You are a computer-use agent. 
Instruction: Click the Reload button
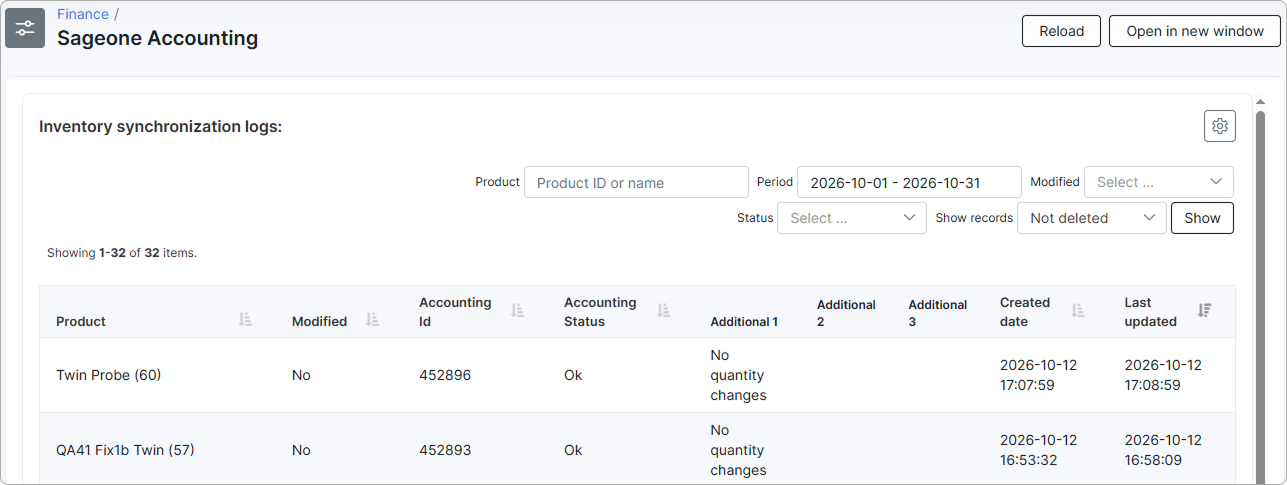1061,31
